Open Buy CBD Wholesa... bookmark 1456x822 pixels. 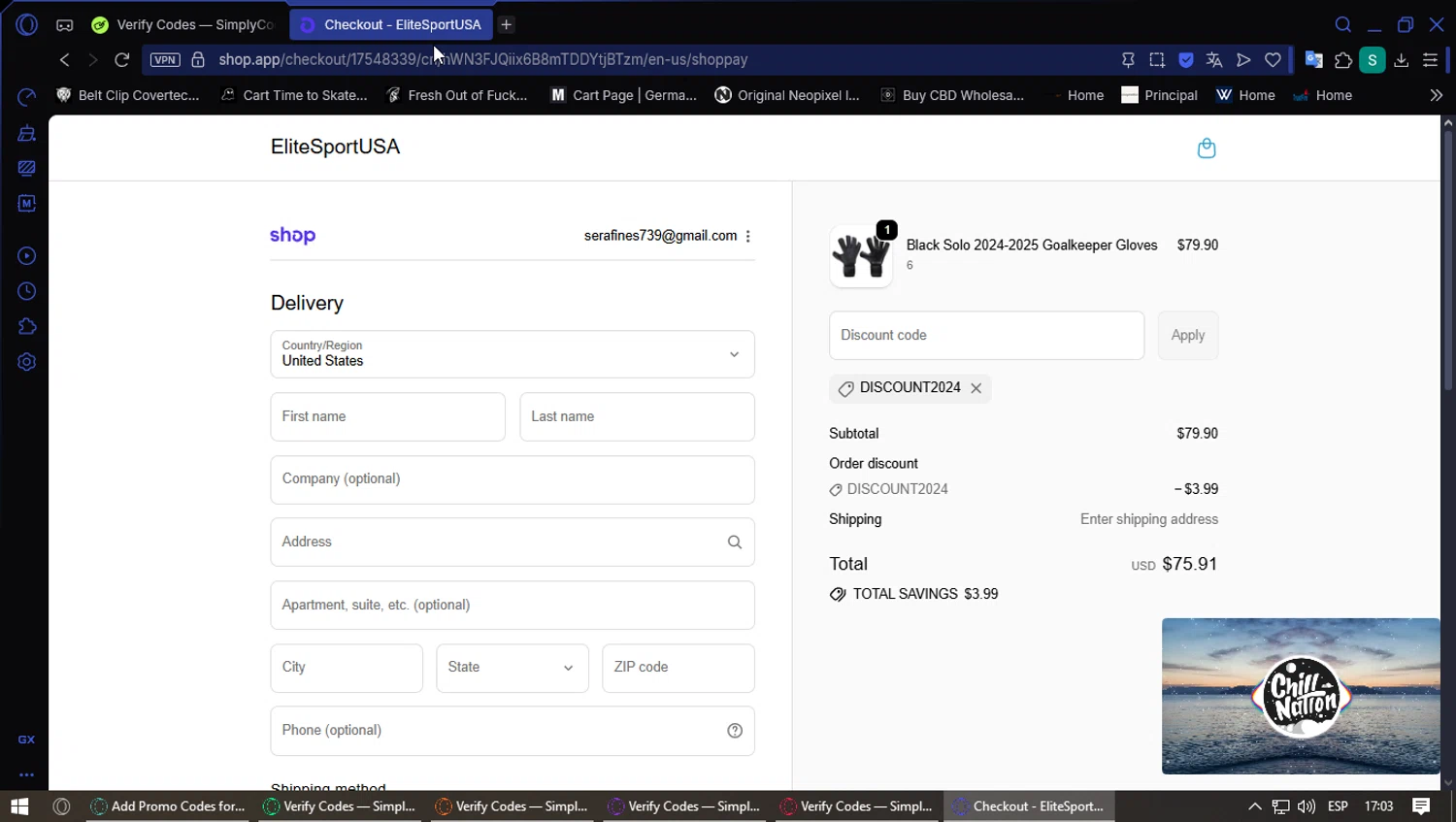[x=952, y=95]
